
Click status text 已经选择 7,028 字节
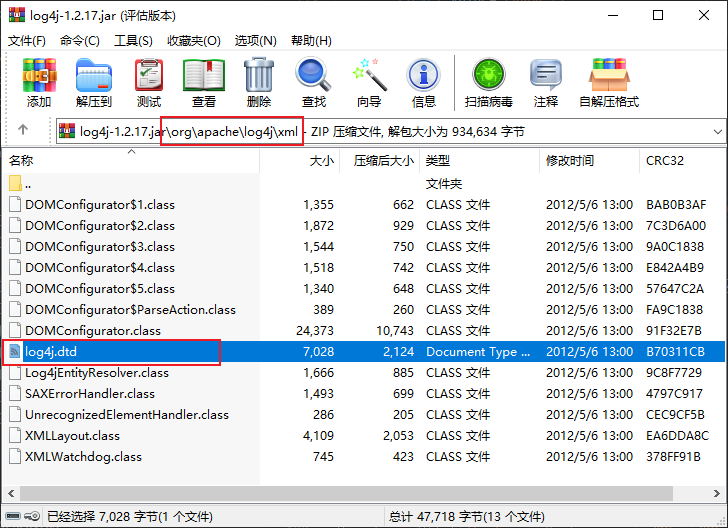pos(130,516)
